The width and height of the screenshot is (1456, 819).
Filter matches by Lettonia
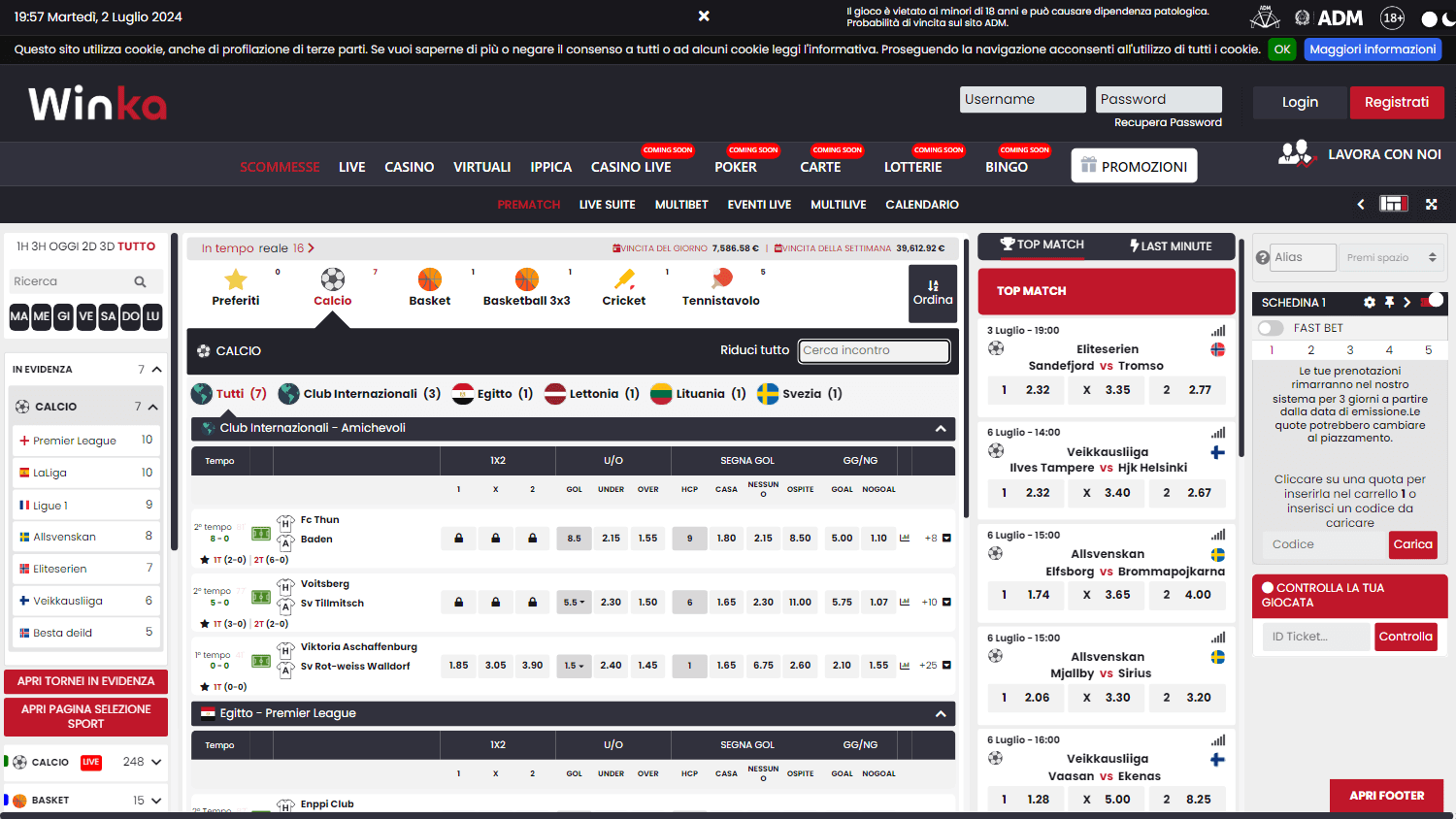[592, 393]
